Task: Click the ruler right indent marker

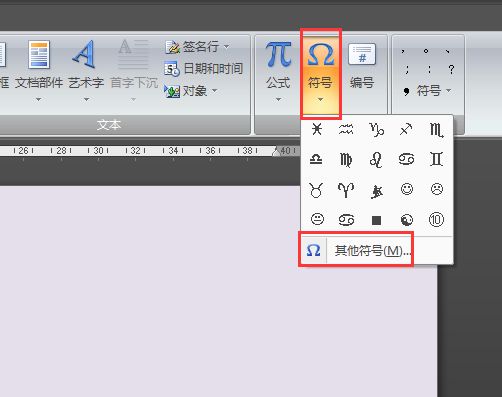Action: tap(275, 152)
